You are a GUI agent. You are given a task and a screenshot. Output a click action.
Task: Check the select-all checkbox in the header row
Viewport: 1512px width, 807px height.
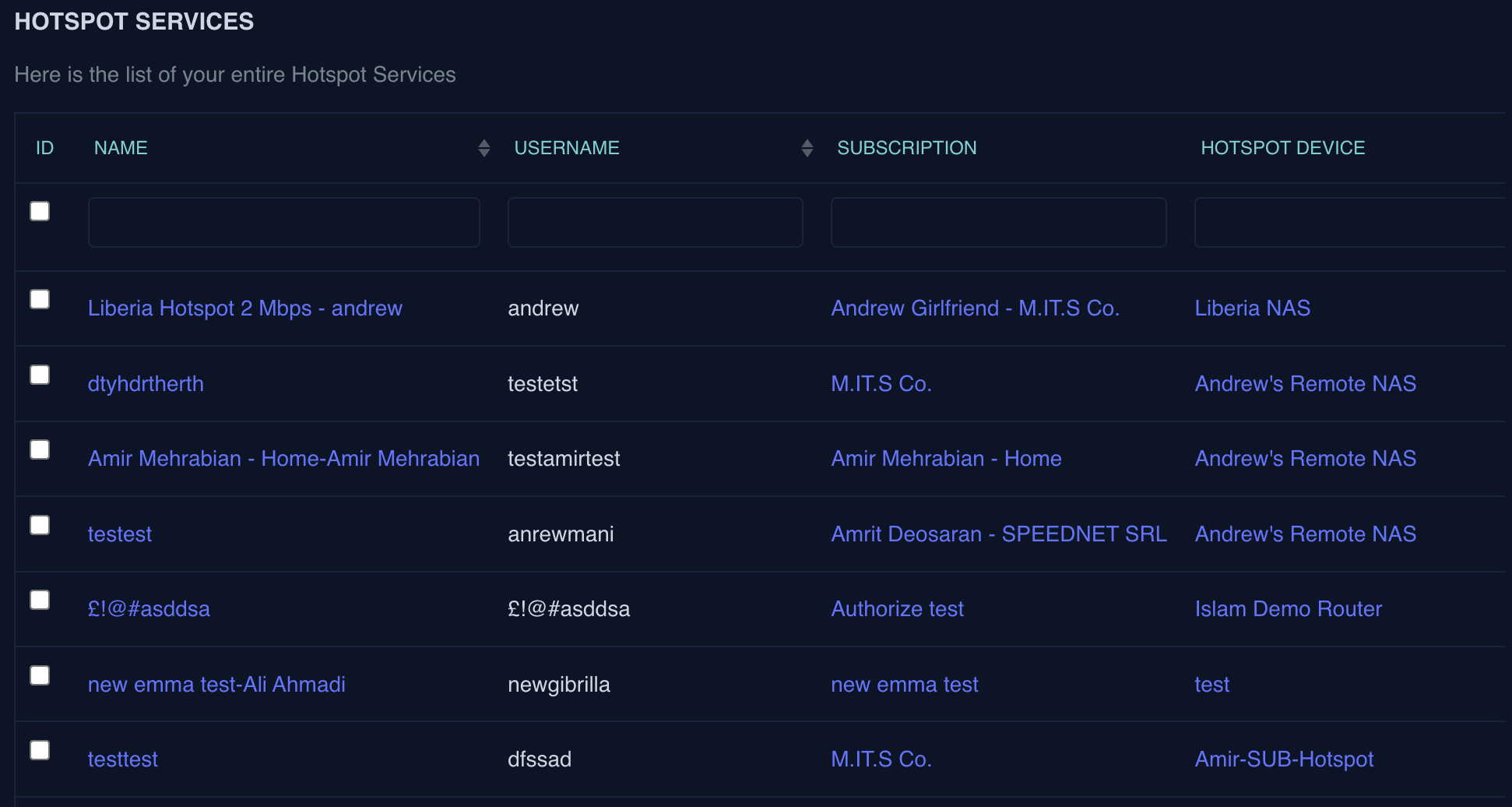40,211
